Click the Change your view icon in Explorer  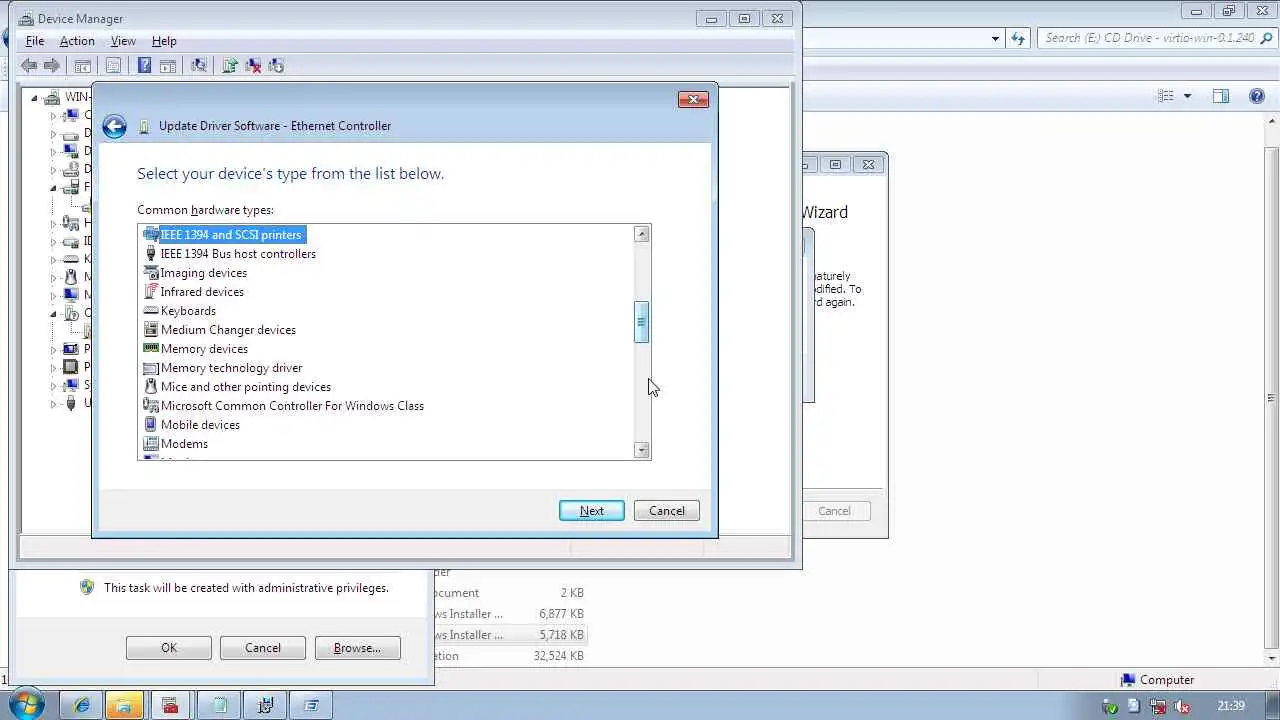(1166, 96)
